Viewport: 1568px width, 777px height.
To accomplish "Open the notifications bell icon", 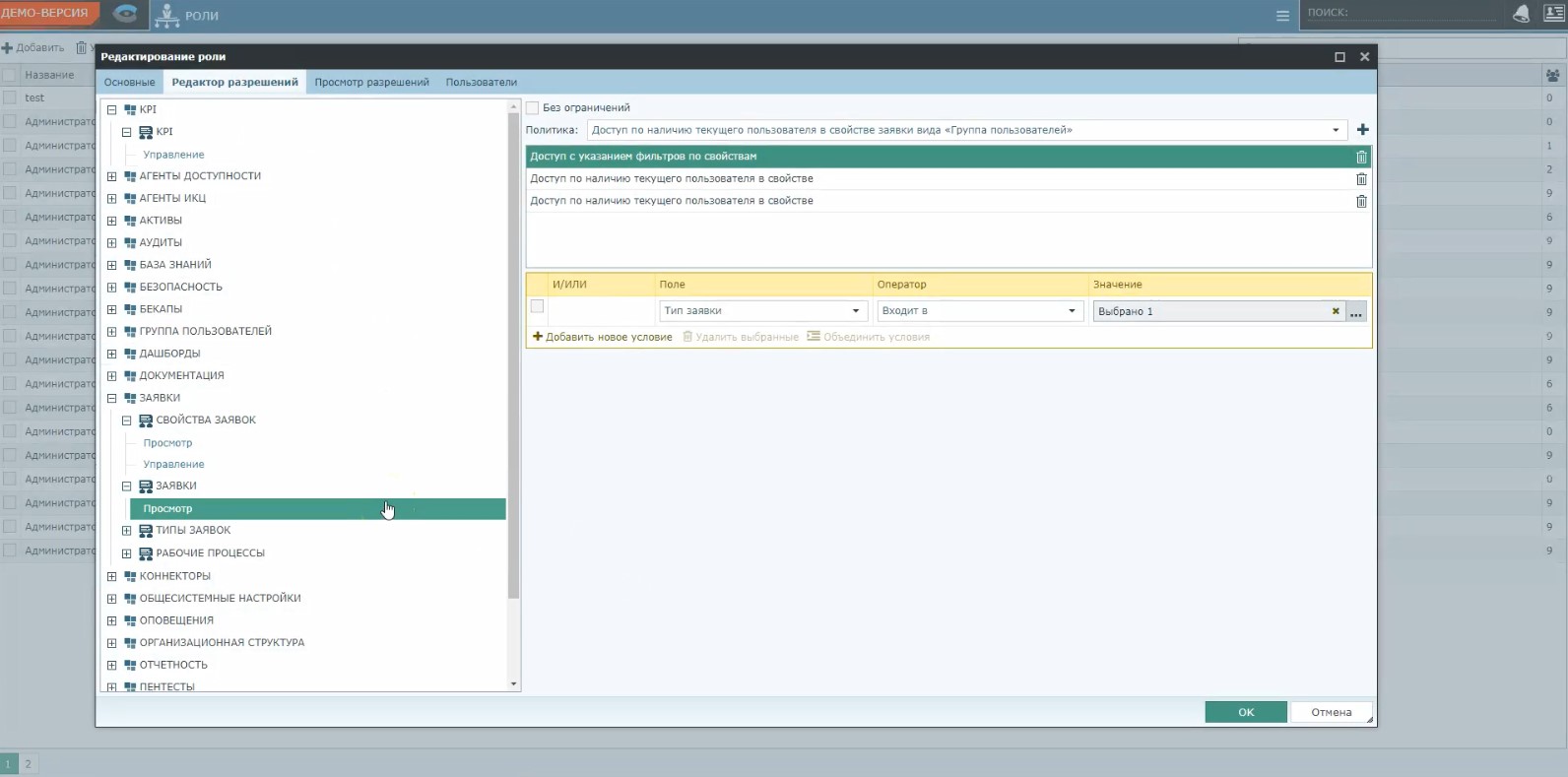I will pos(1522,14).
